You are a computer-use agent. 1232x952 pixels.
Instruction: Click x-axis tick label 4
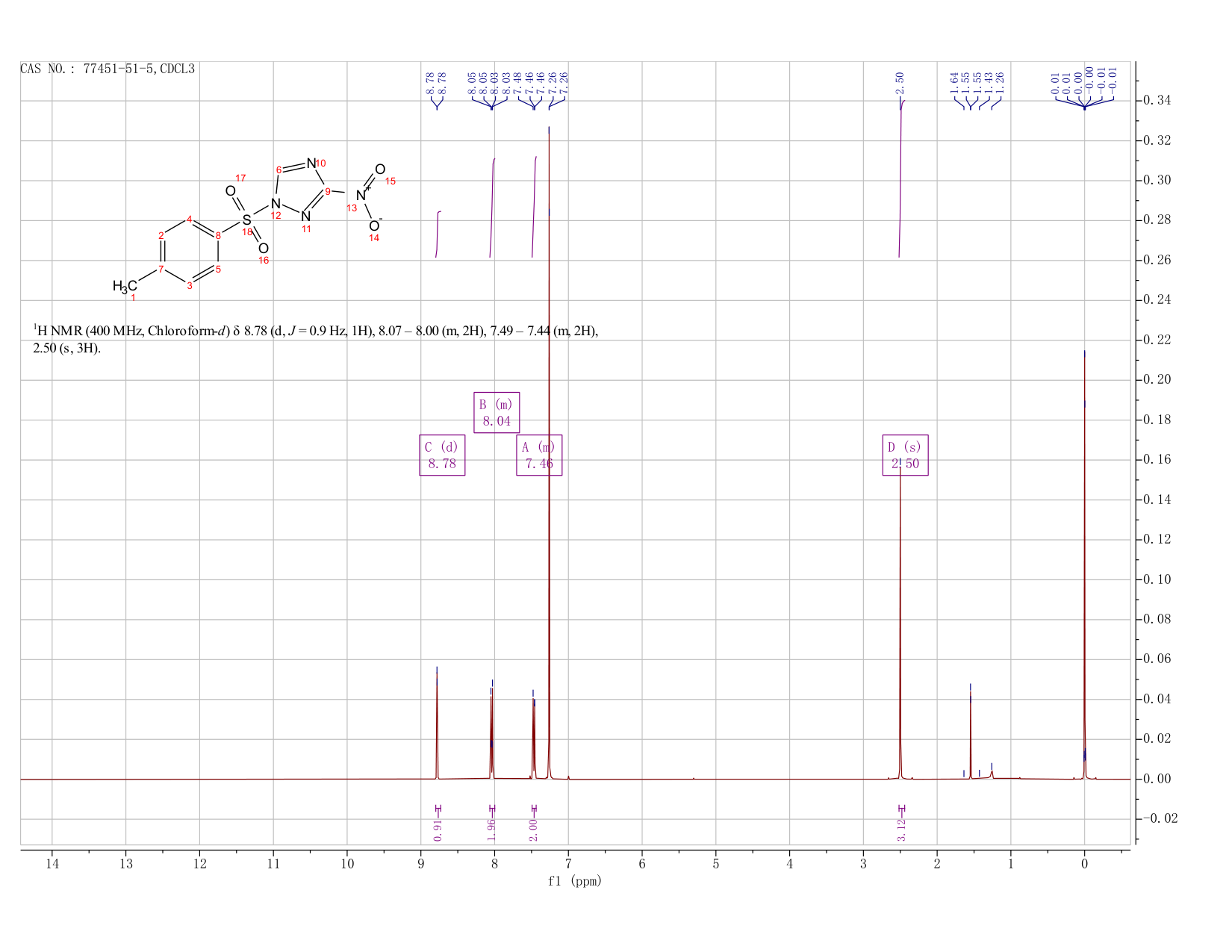[x=789, y=864]
